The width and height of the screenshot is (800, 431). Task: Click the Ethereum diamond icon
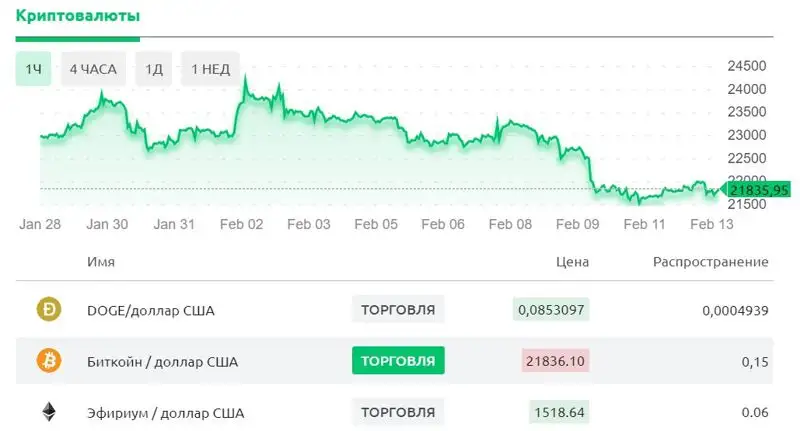[49, 412]
